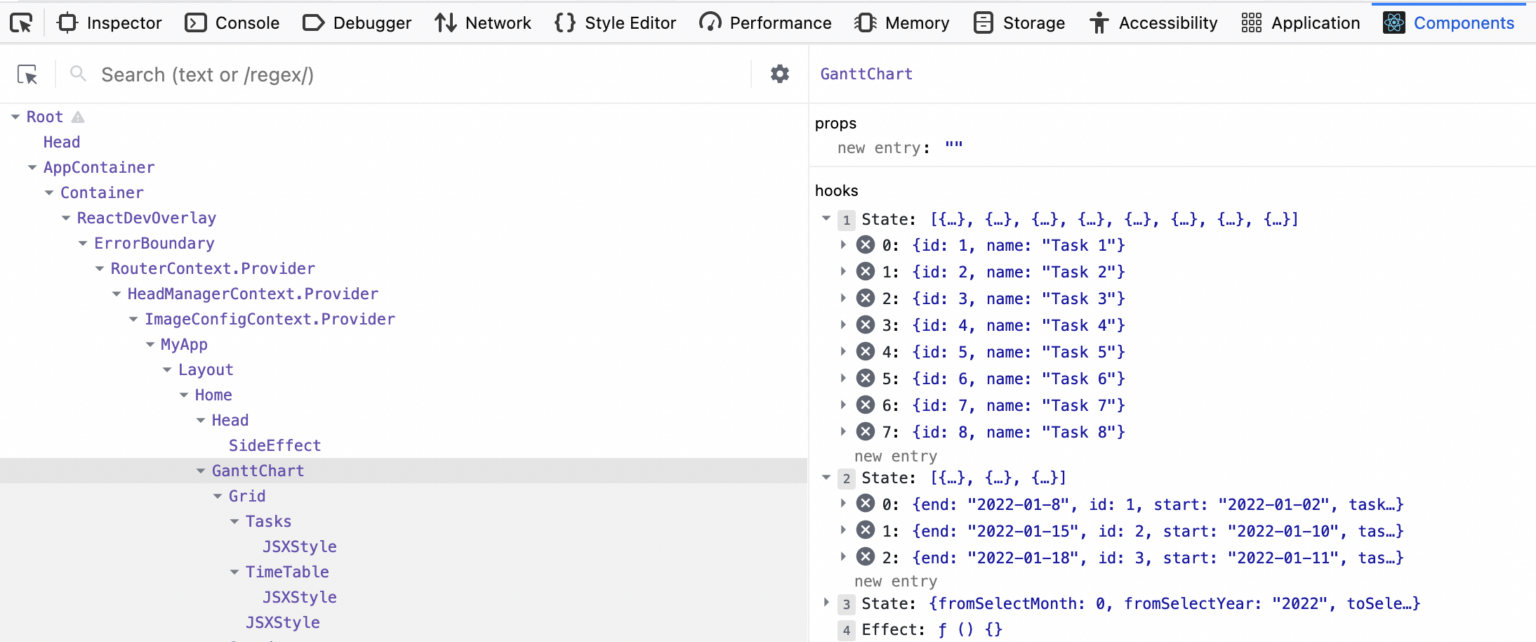Select the element picker tool
Viewport: 1536px width, 642px height.
(x=27, y=73)
